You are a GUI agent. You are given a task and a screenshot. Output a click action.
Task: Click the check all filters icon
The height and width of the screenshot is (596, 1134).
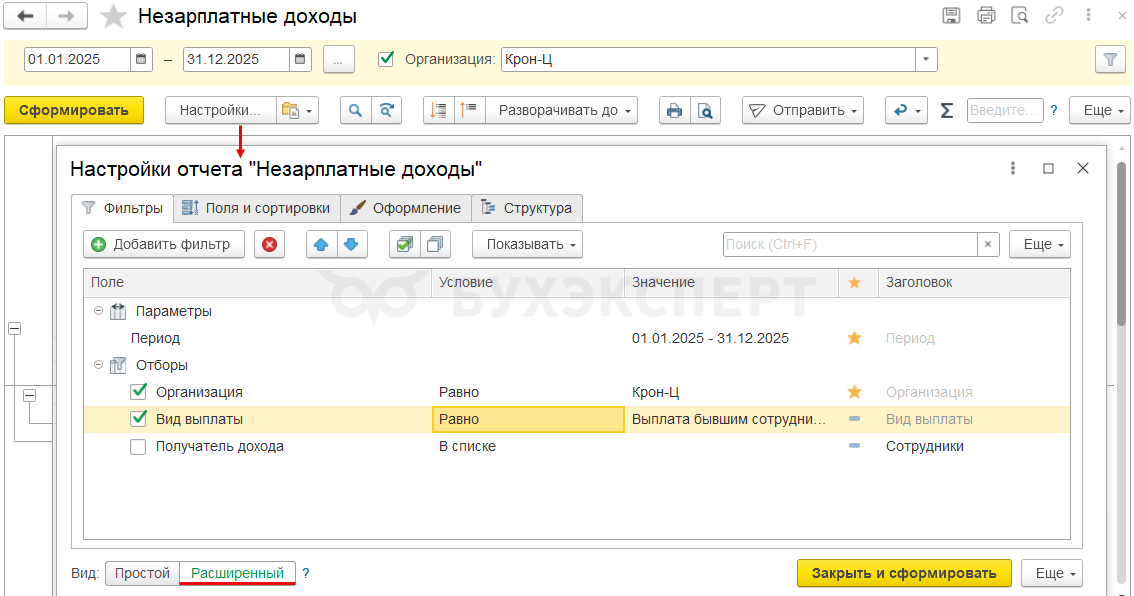pos(404,244)
